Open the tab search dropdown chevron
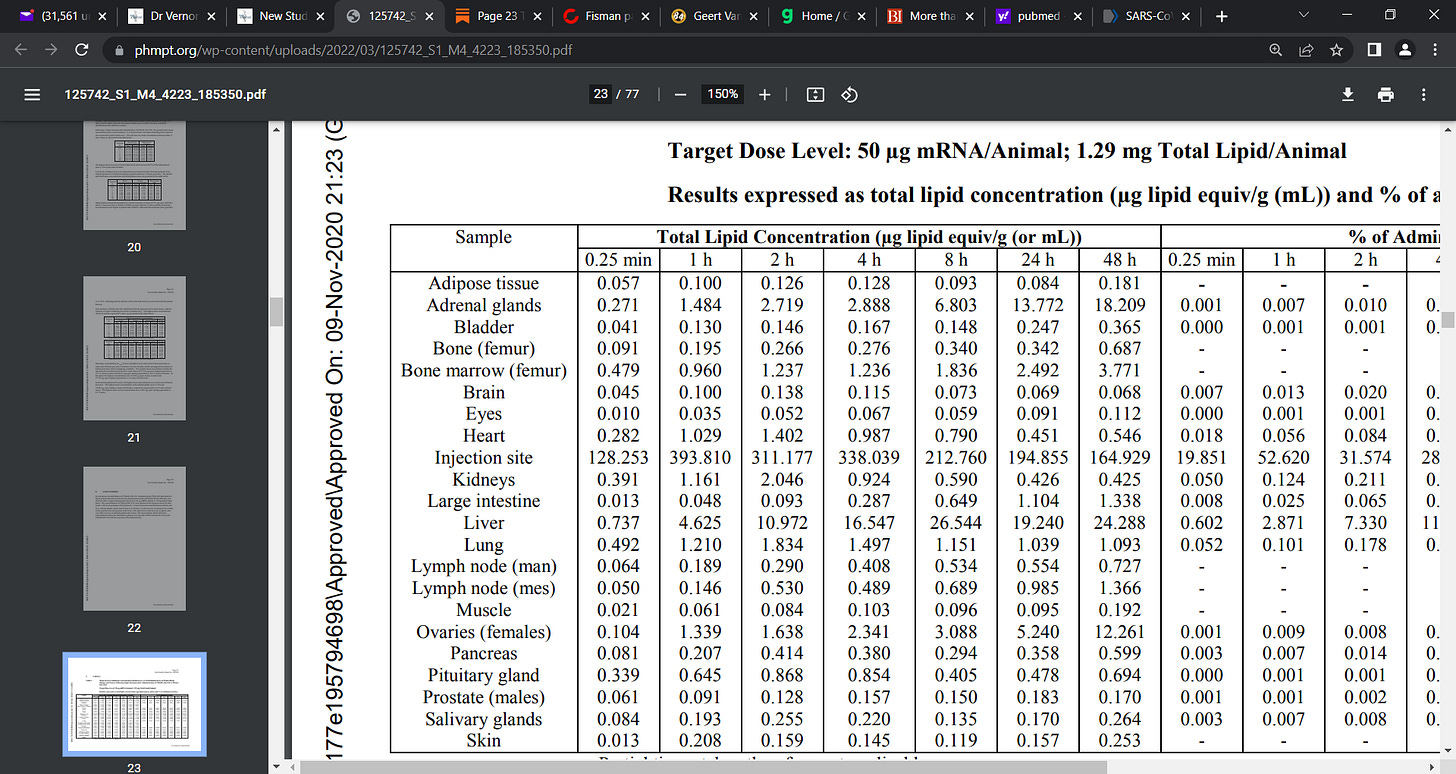 coord(1303,15)
